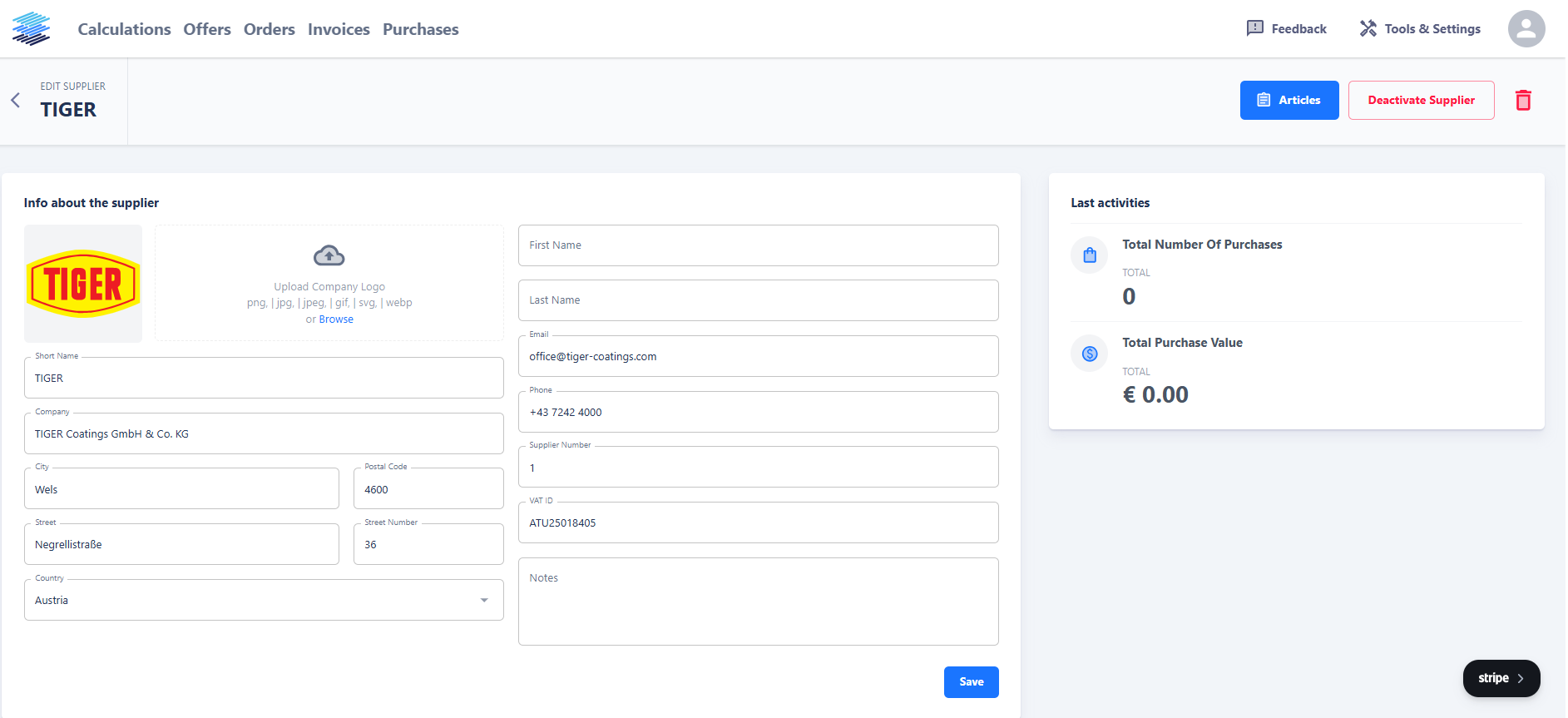The height and width of the screenshot is (718, 1568).
Task: Open the Invoices menu
Action: coord(339,29)
